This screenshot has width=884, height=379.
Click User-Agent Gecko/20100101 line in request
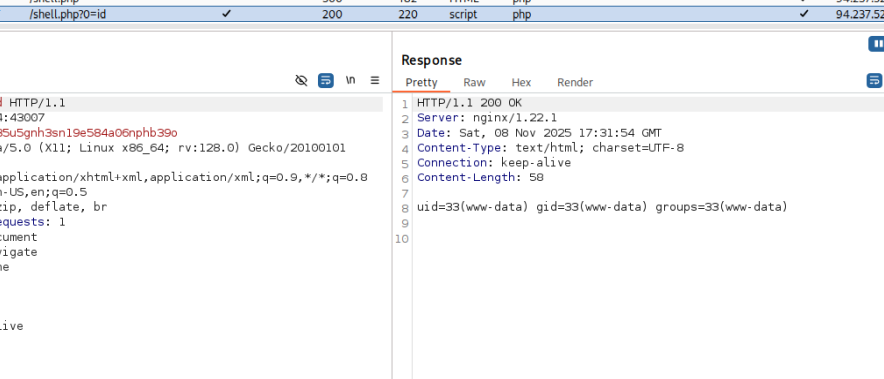(173, 148)
